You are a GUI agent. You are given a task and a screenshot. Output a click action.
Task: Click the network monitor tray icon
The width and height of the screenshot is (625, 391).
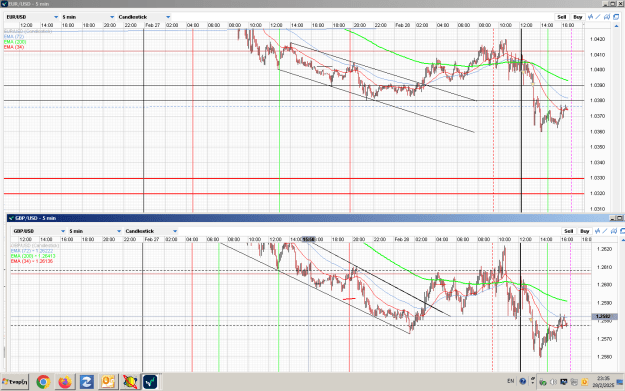[x=564, y=382]
